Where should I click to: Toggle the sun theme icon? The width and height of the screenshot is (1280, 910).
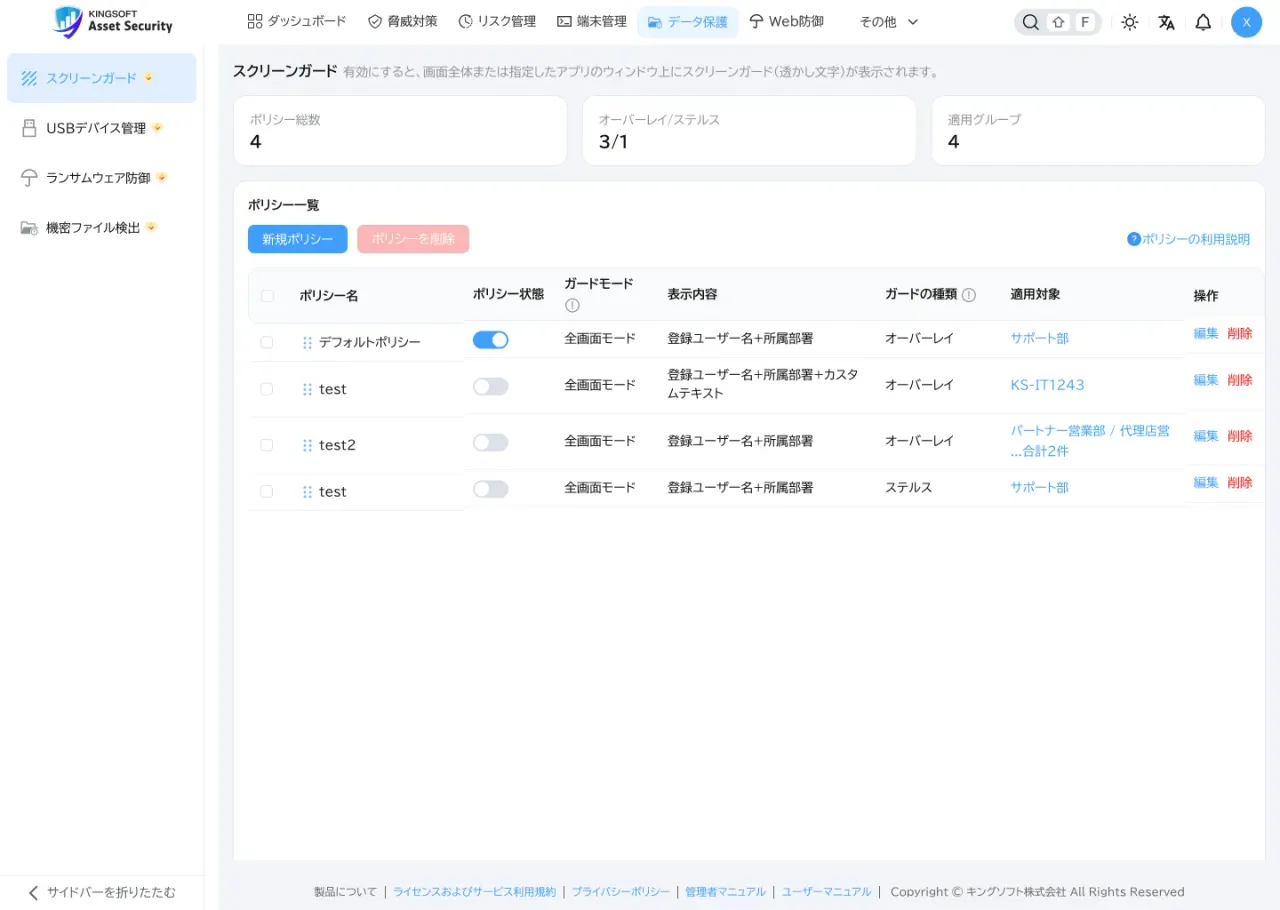coord(1129,22)
